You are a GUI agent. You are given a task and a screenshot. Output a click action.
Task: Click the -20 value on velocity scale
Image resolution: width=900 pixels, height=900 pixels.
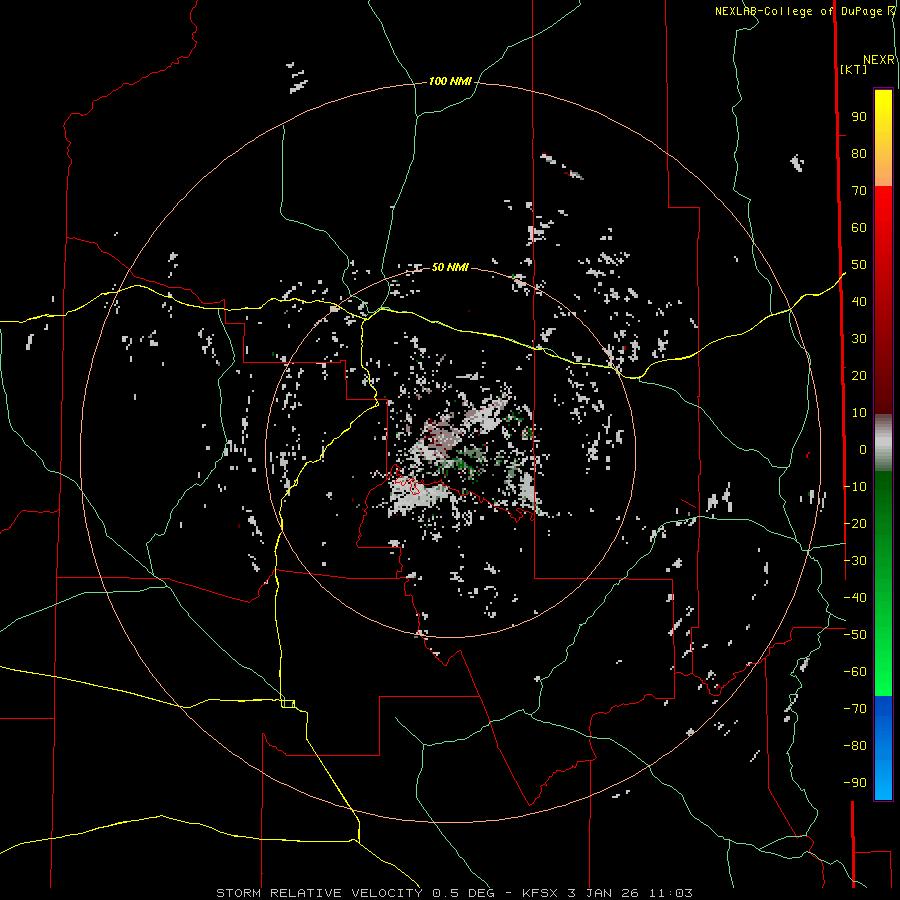(x=855, y=523)
